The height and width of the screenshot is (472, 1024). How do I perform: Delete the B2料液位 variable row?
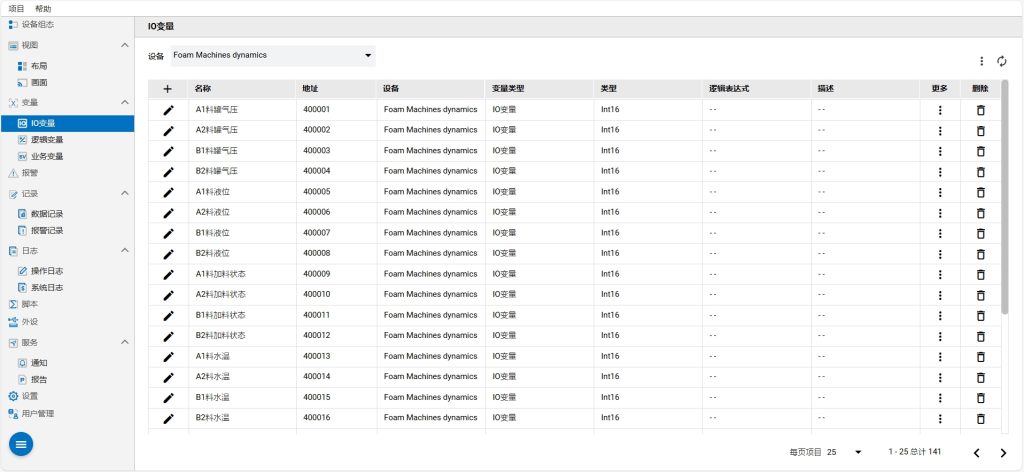980,253
